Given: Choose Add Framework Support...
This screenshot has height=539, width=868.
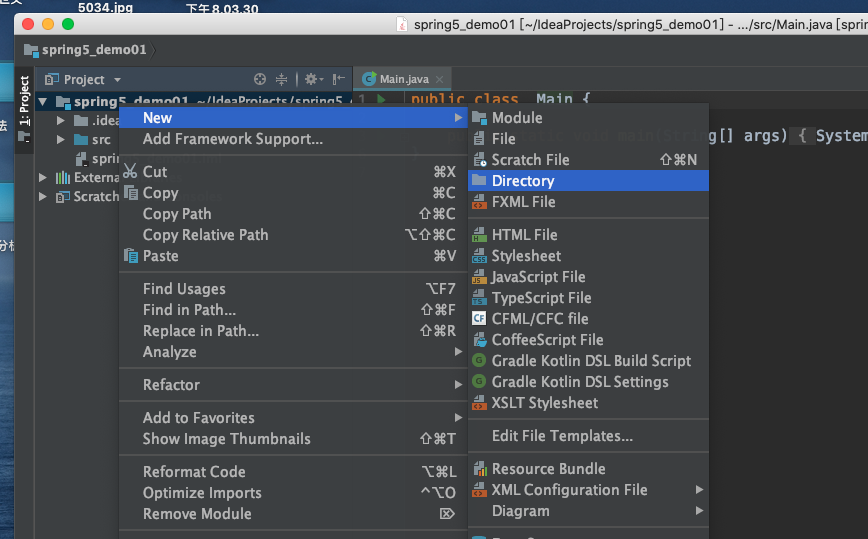Looking at the screenshot, I should pyautogui.click(x=293, y=139).
